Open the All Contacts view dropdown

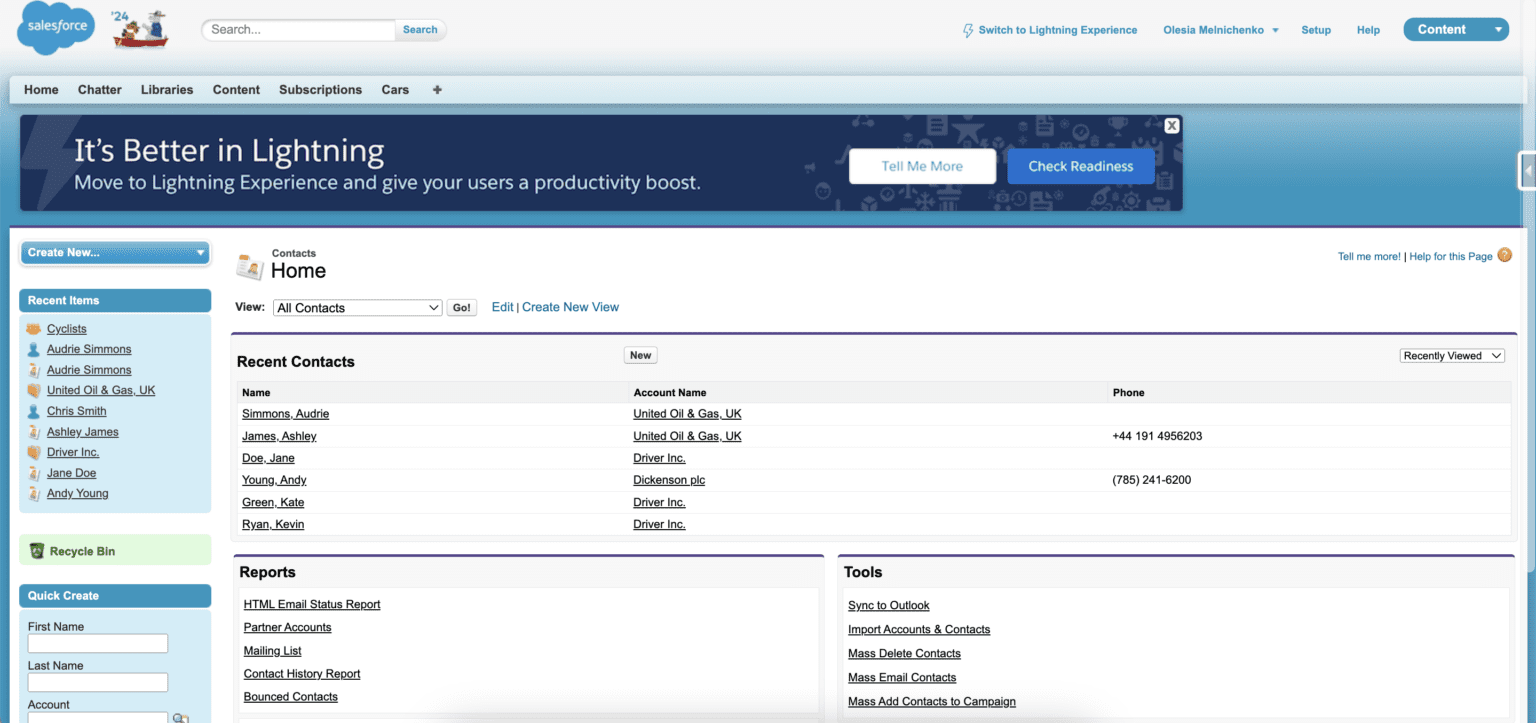(357, 307)
